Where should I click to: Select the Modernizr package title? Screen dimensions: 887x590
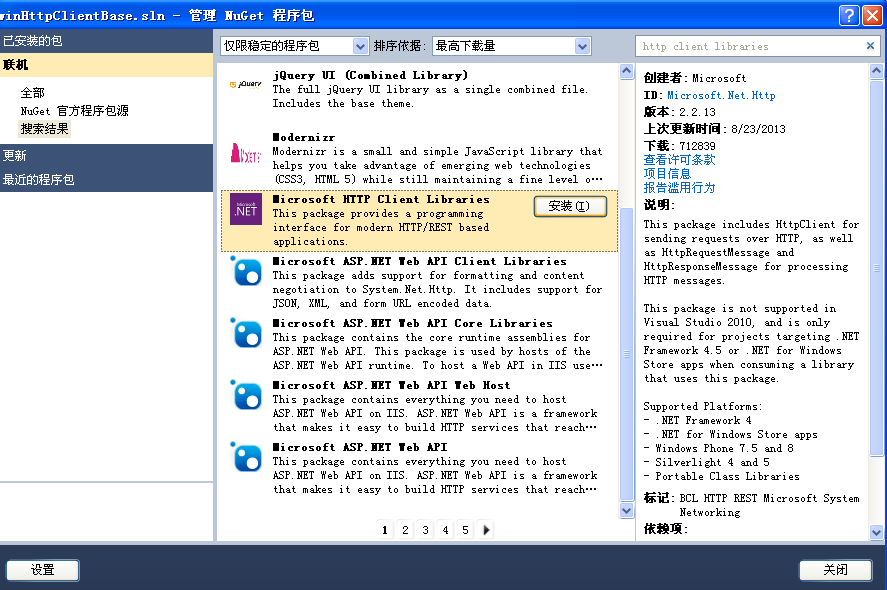coord(304,137)
